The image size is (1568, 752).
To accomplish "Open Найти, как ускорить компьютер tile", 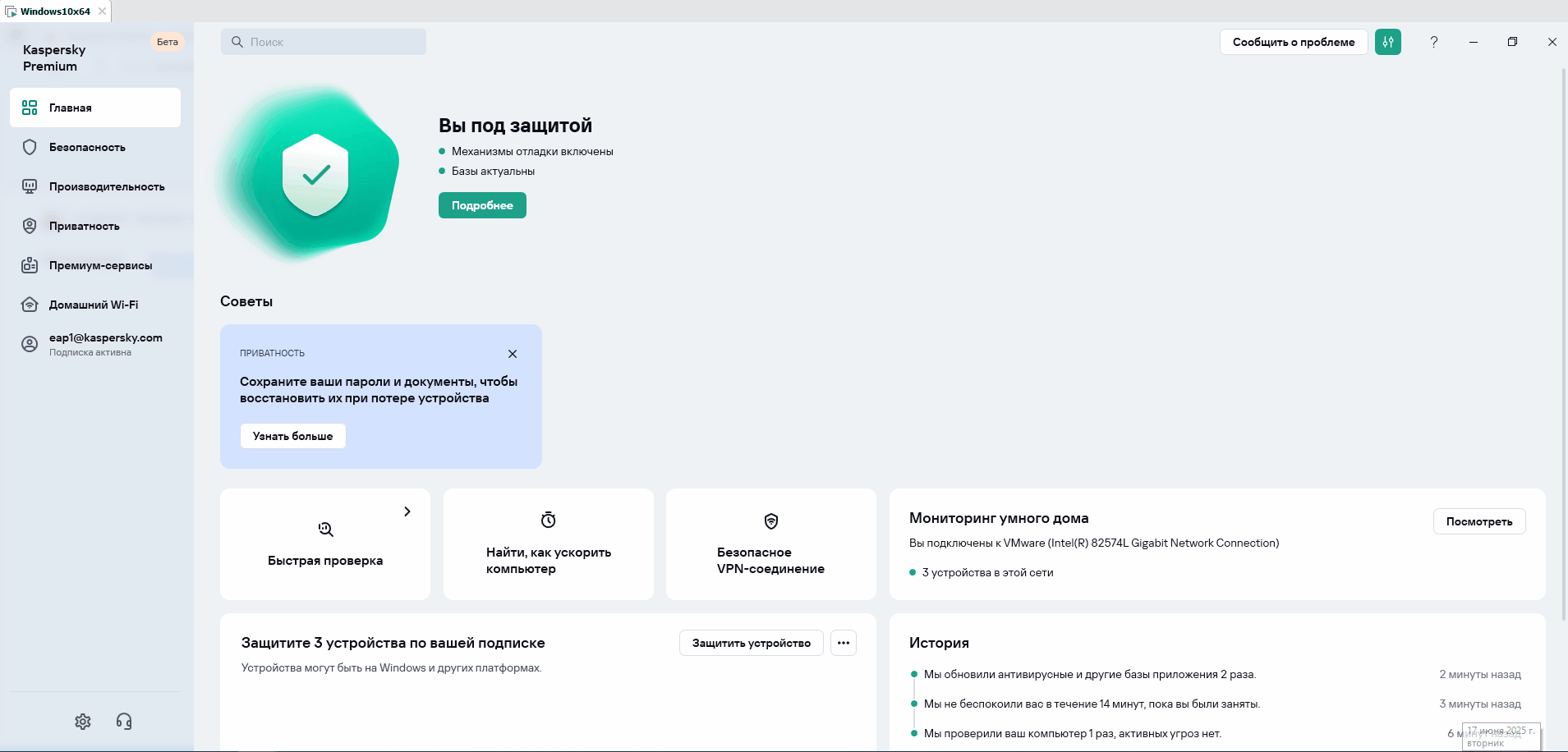I will 549,544.
